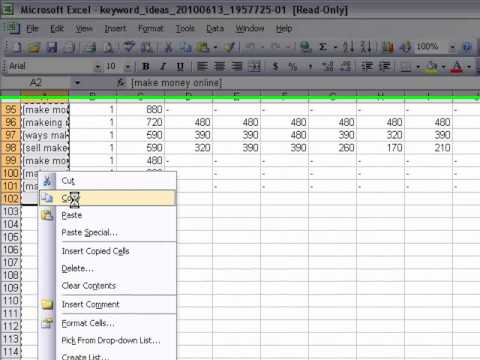Expand the Font Color dropdown arrow

pos(469,67)
